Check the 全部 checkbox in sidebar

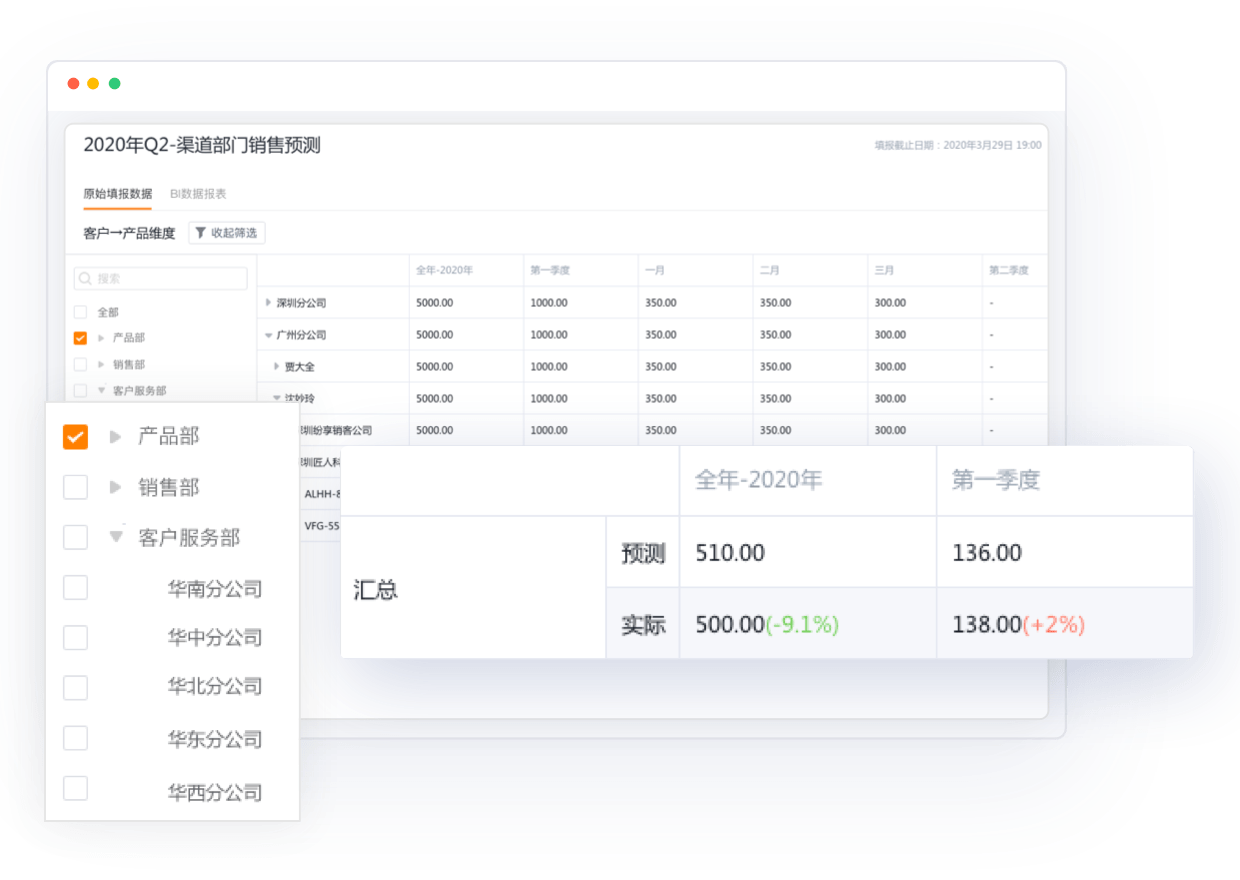pos(79,312)
